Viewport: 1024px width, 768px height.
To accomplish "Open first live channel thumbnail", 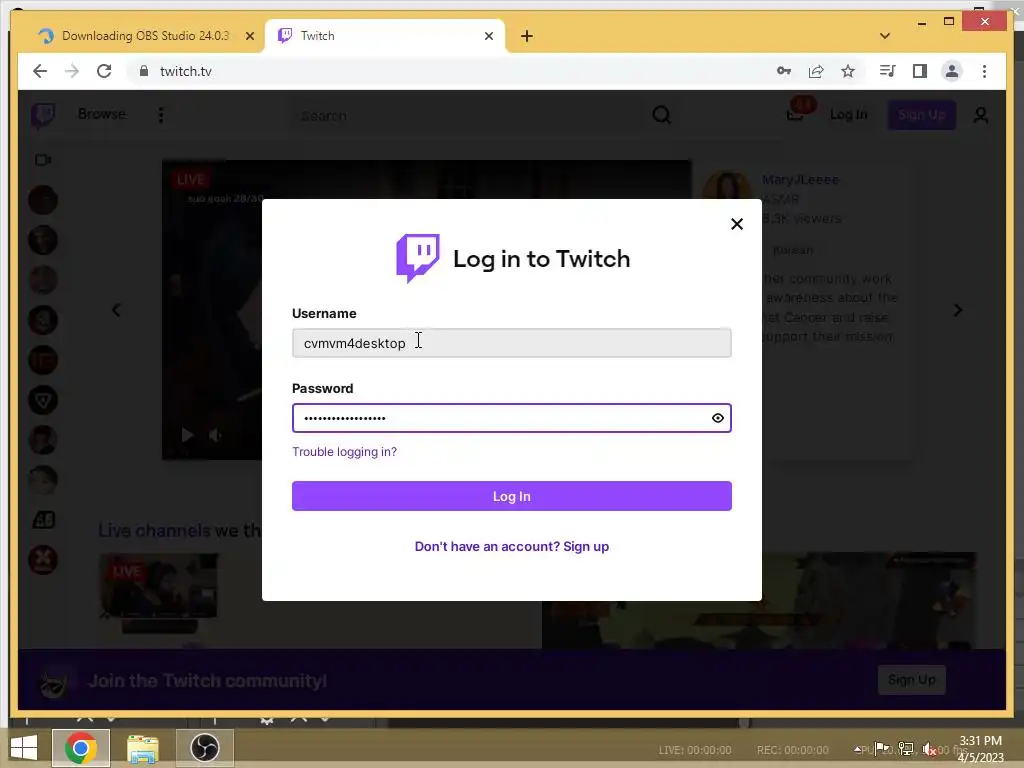I will coord(158,586).
